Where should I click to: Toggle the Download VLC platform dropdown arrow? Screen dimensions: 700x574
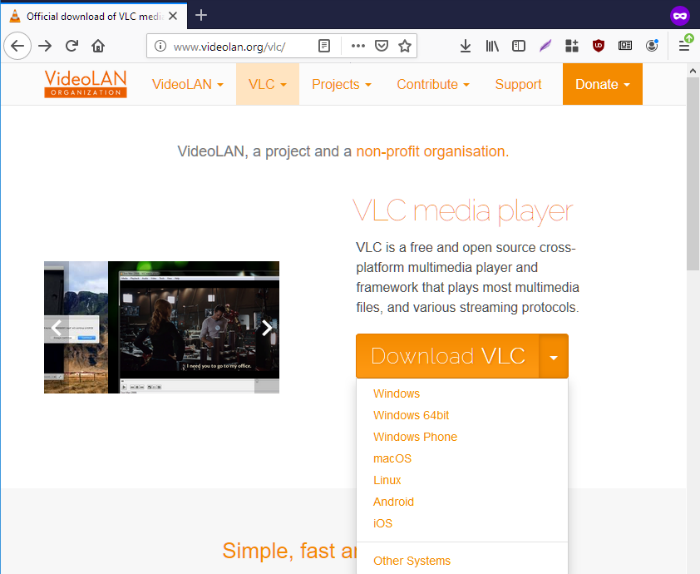(554, 357)
